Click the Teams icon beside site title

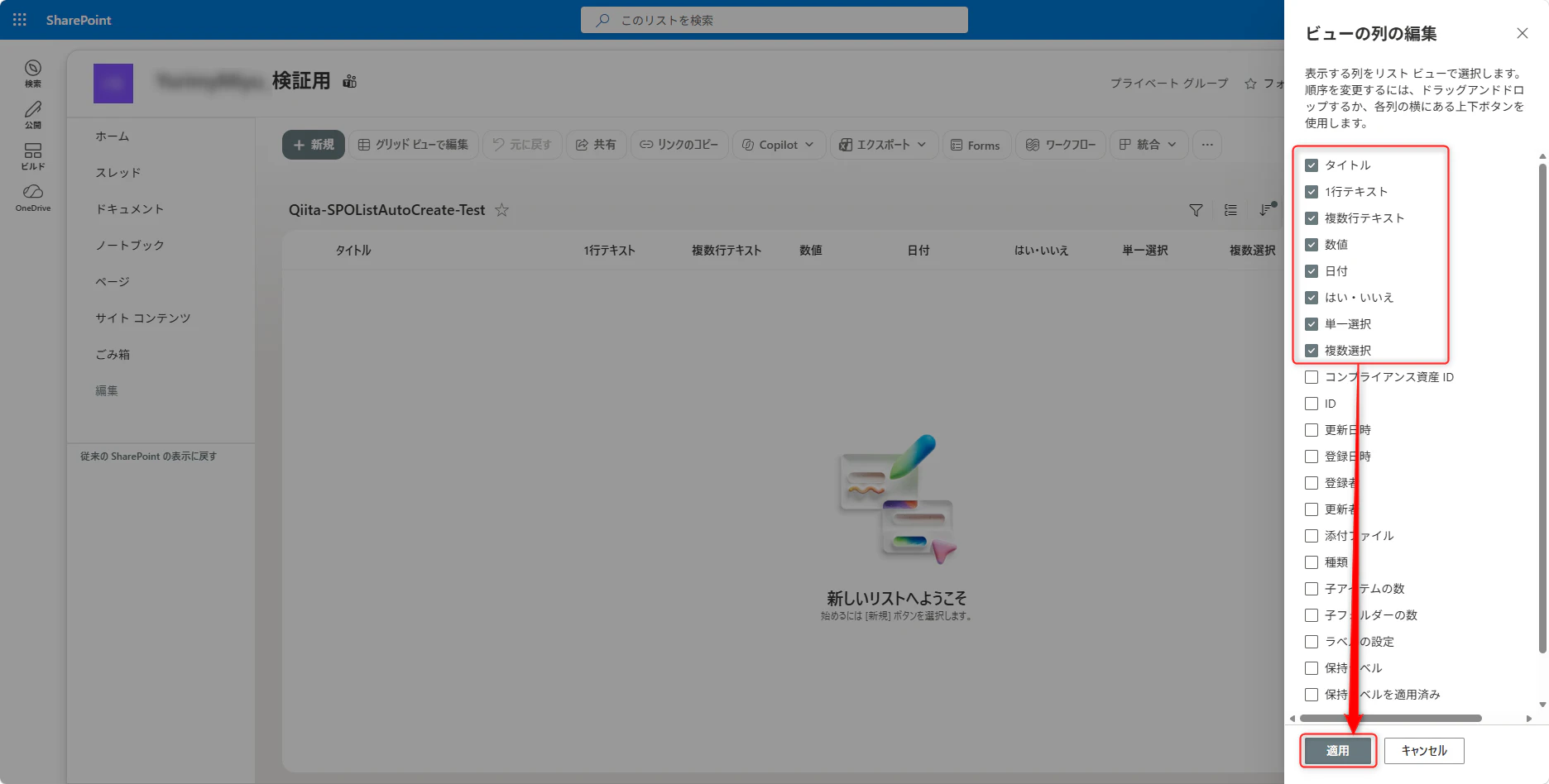tap(350, 81)
